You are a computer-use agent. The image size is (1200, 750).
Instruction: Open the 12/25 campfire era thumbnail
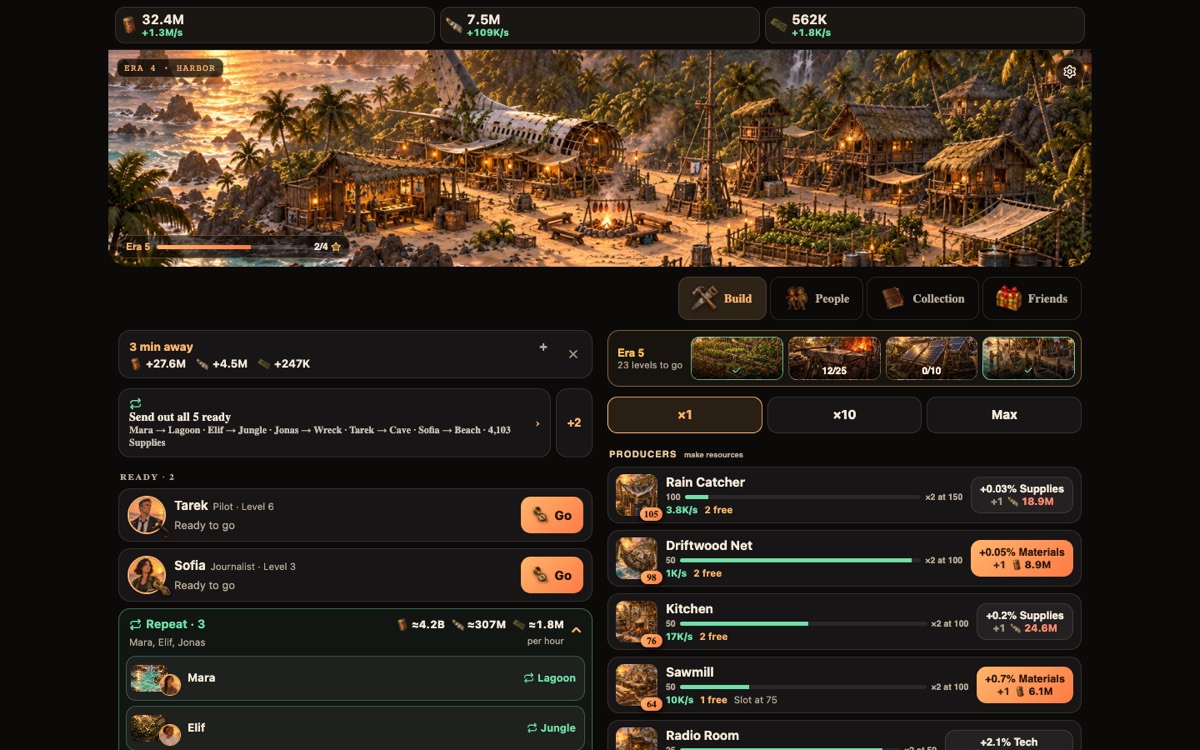coord(834,358)
